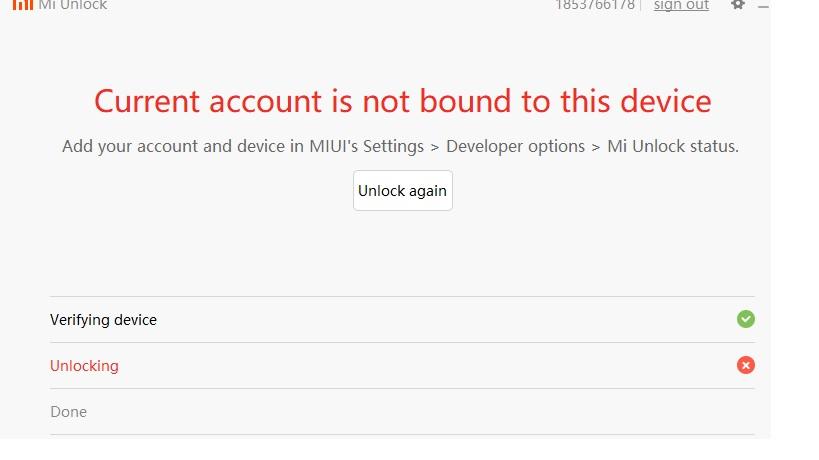Select the Done step label
819x460 pixels.
tap(68, 412)
